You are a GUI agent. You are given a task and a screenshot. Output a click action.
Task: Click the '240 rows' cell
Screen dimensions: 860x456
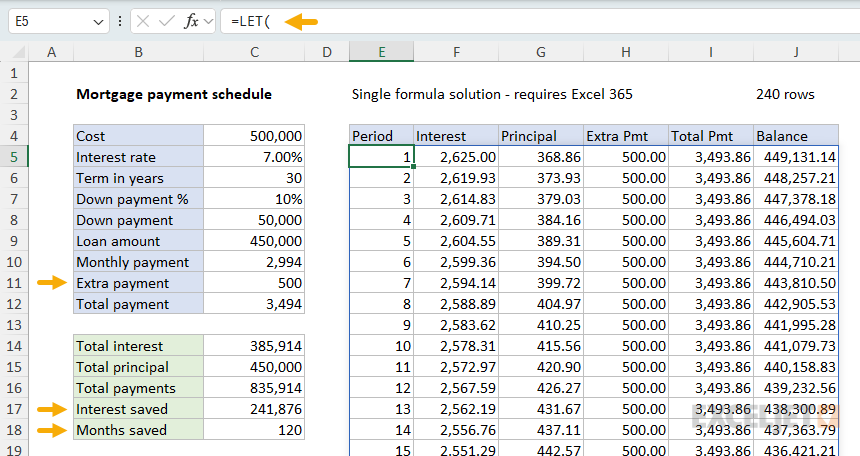(785, 94)
